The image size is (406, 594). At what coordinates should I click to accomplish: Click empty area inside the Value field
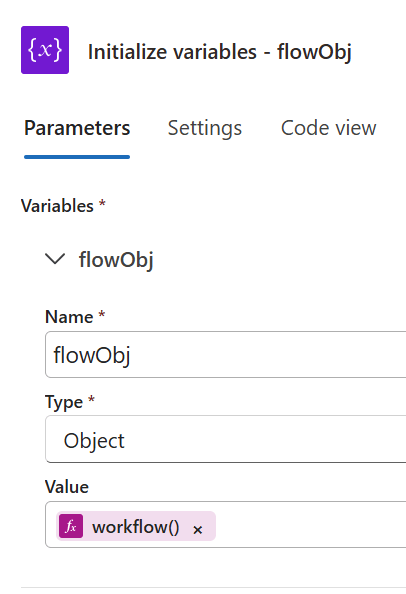click(311, 525)
